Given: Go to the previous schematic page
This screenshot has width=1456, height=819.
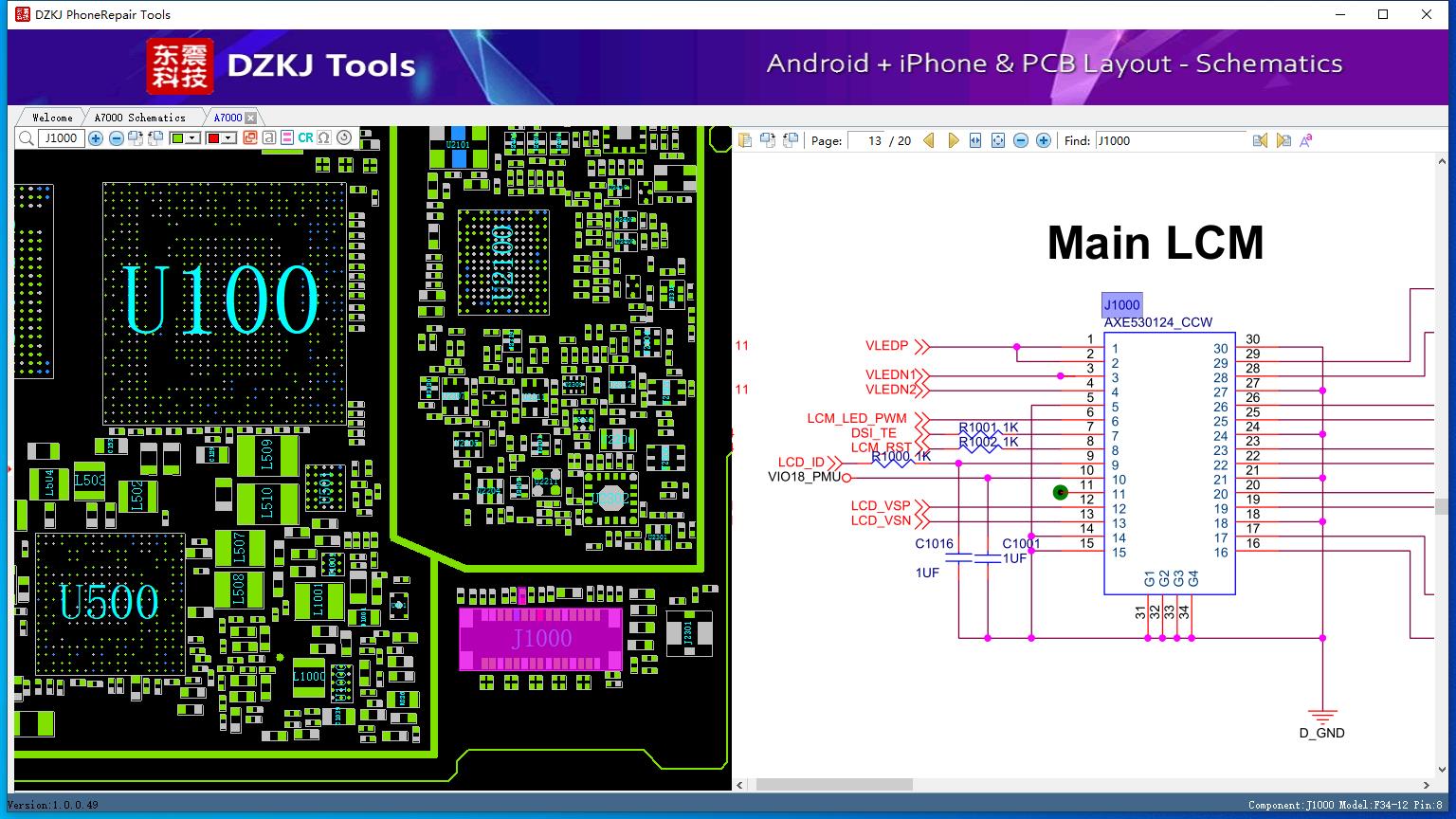Looking at the screenshot, I should pyautogui.click(x=929, y=140).
